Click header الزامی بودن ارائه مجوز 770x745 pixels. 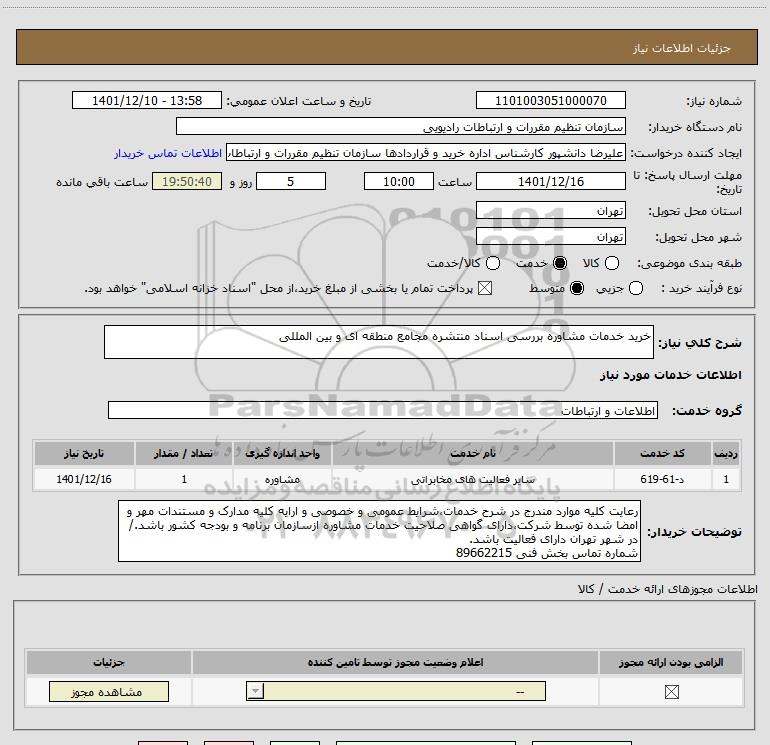click(671, 662)
